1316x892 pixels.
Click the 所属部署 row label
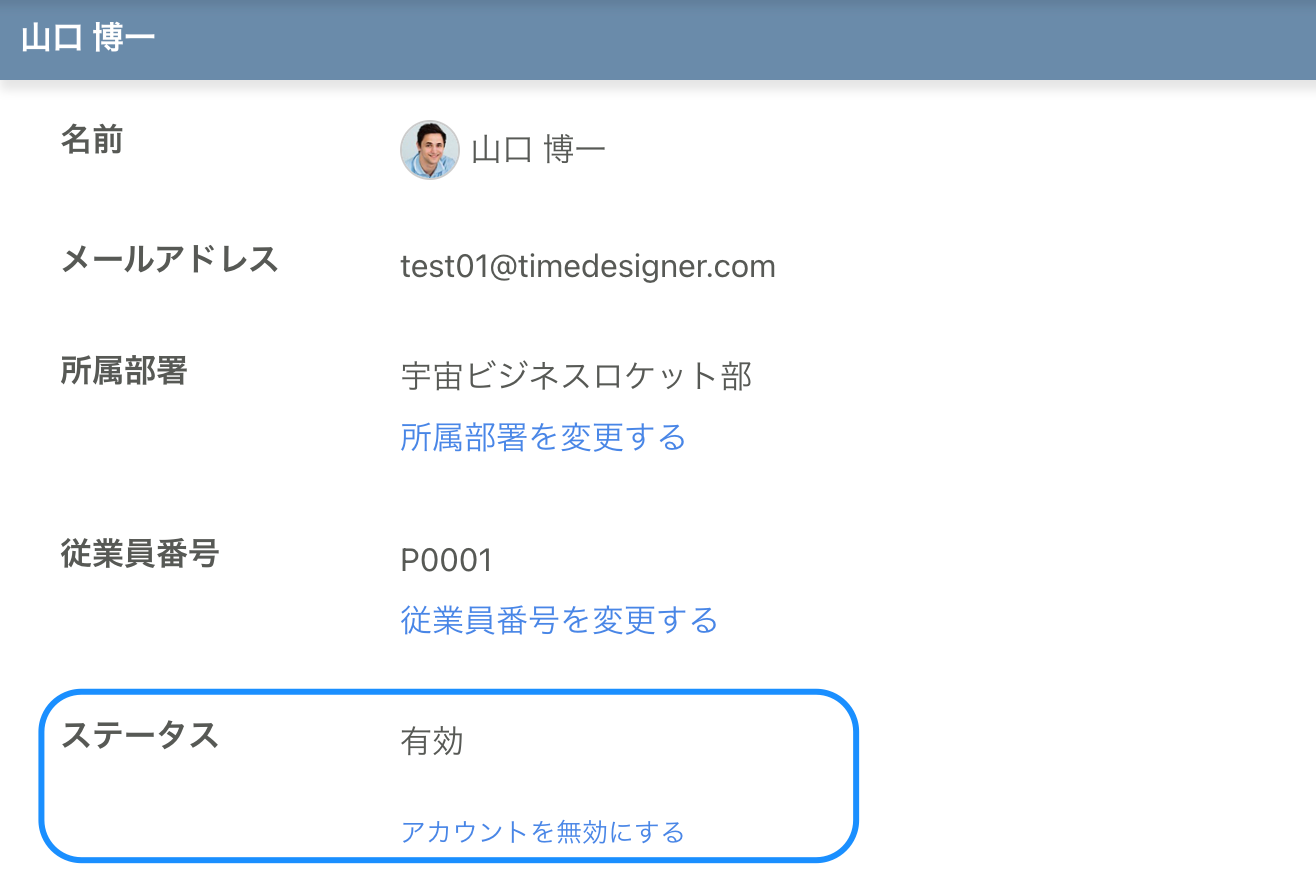coord(123,370)
